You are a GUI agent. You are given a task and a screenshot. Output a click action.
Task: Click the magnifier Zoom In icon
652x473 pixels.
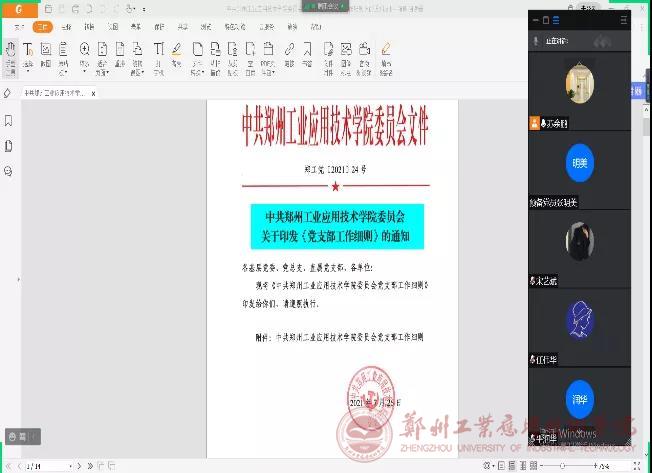pyautogui.click(x=84, y=50)
